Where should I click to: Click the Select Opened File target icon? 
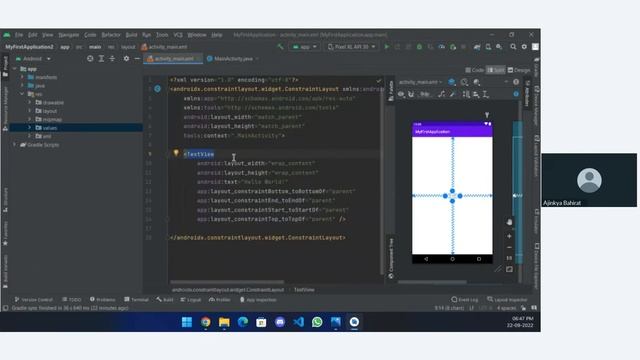90,59
